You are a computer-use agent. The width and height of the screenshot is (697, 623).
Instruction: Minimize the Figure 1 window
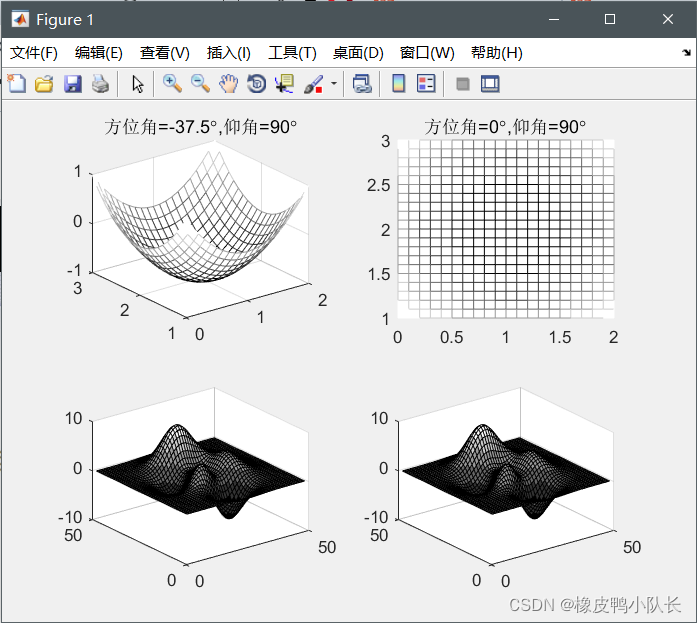click(x=554, y=19)
